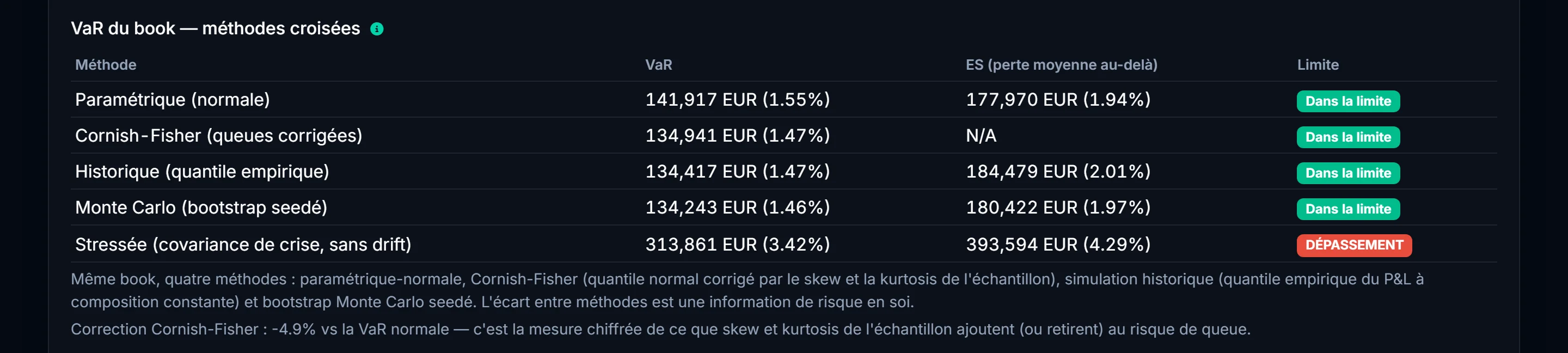Click the Dans la limite badge for Paramétrique

coord(1347,101)
